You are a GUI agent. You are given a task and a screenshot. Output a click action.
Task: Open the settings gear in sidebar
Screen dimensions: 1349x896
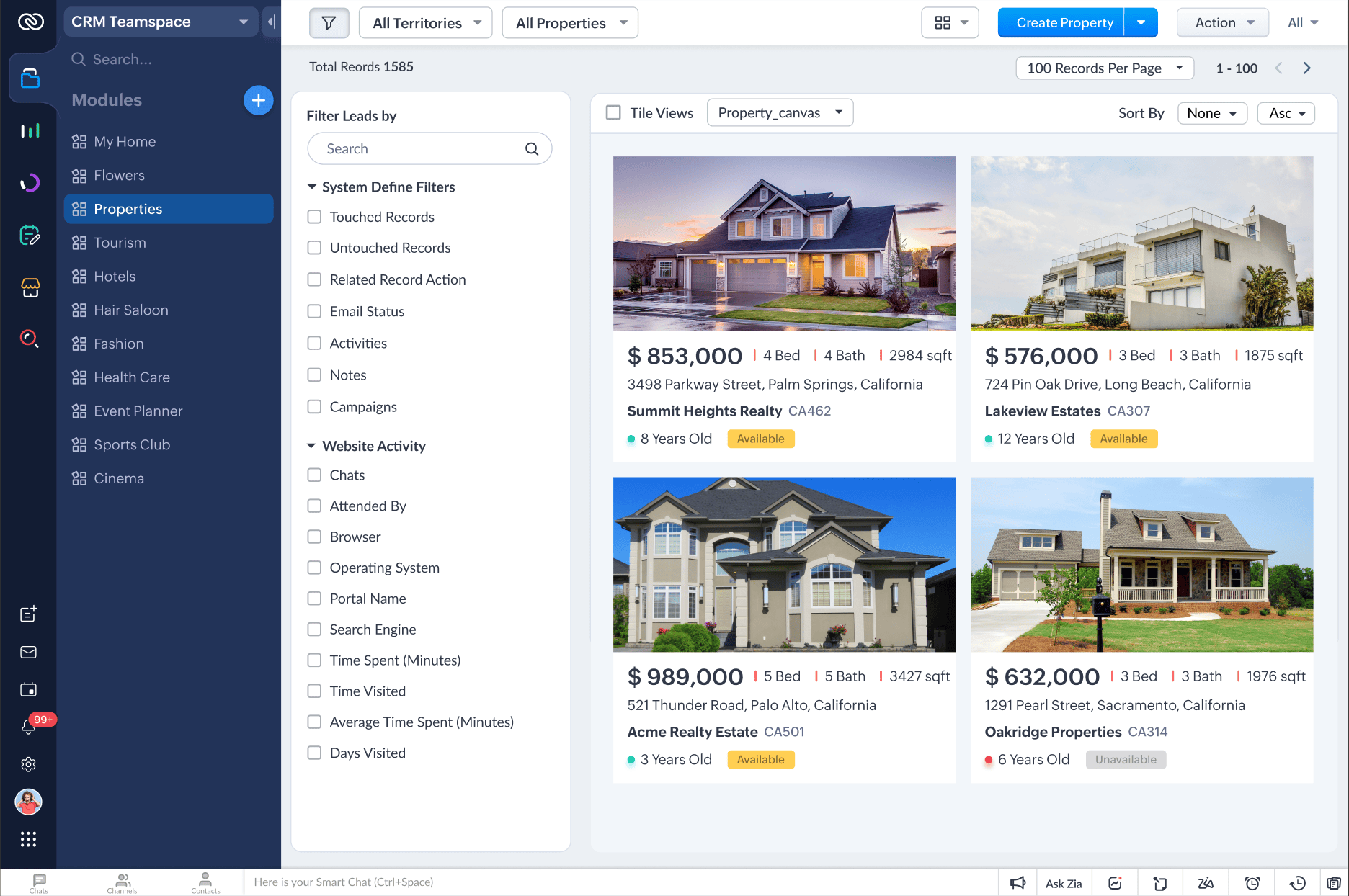pos(28,764)
